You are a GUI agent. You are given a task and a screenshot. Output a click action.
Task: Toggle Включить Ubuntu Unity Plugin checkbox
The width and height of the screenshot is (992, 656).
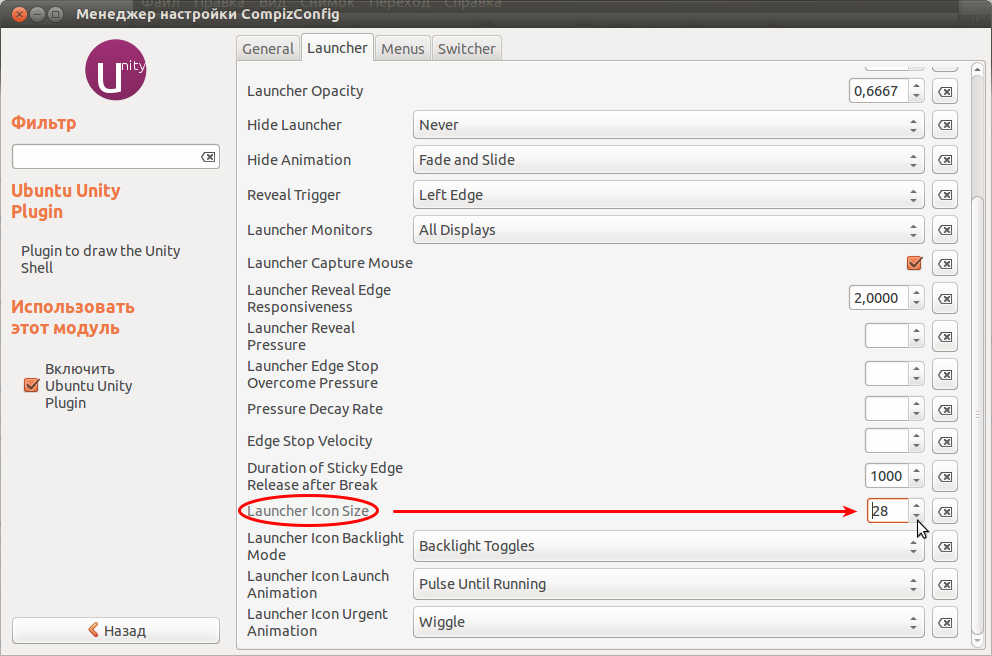(31, 385)
